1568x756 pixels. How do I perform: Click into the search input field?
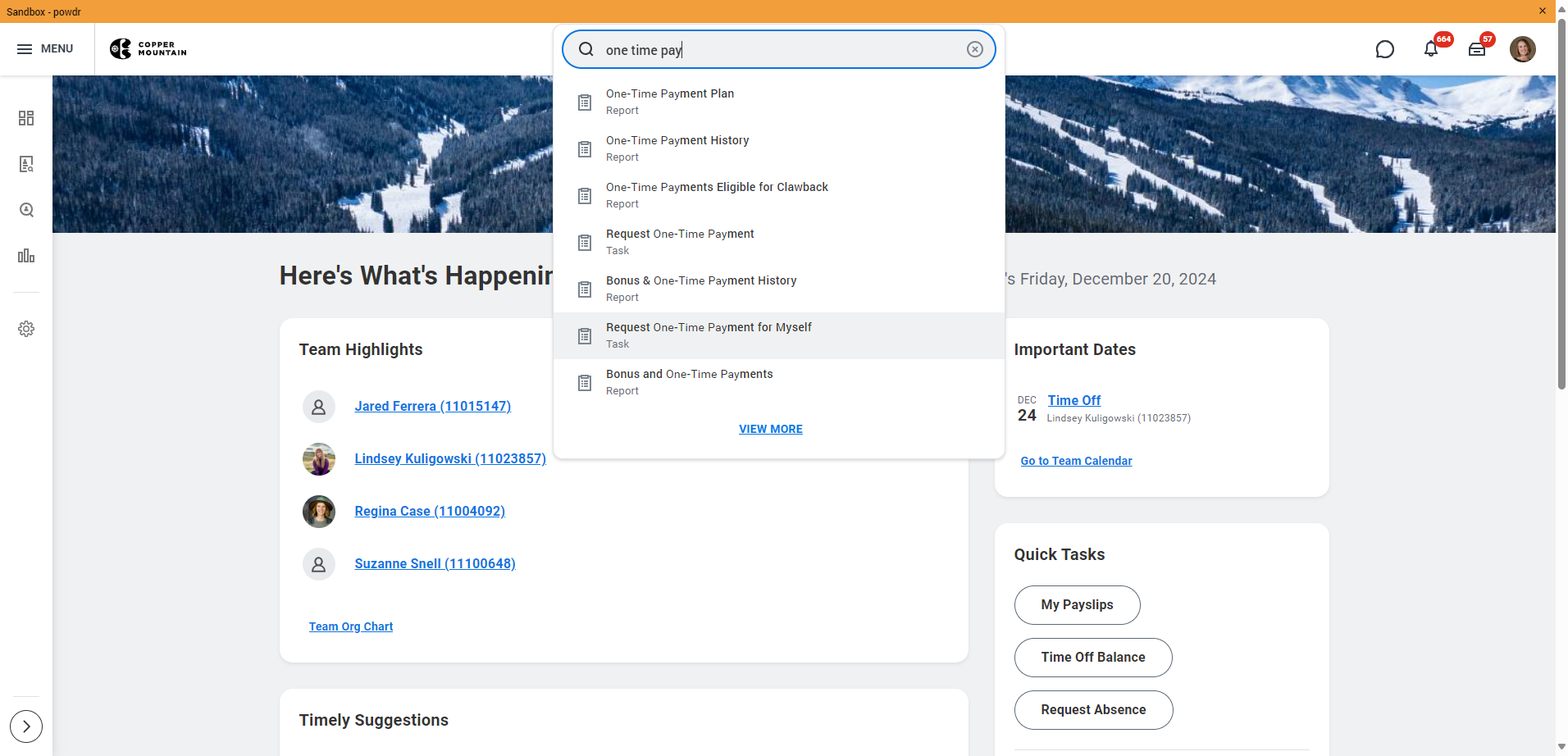[779, 50]
